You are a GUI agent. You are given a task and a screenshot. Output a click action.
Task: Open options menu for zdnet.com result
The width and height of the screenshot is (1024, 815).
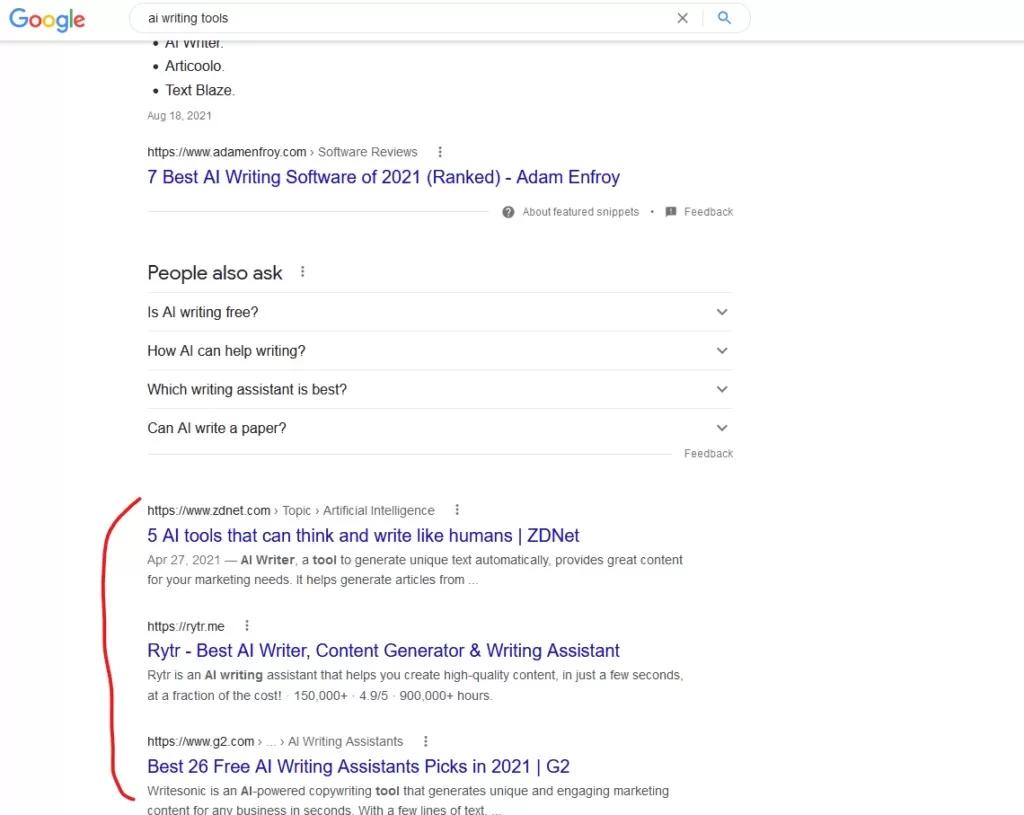[457, 509]
